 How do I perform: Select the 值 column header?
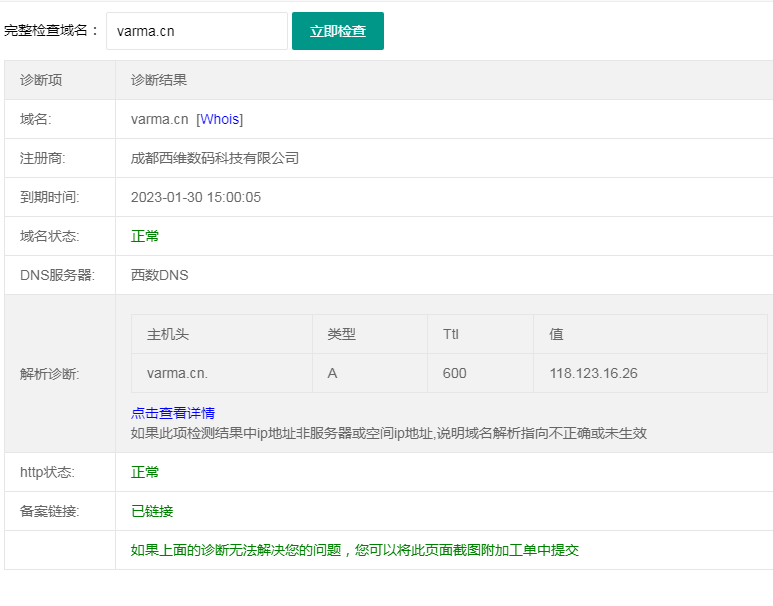coord(556,334)
